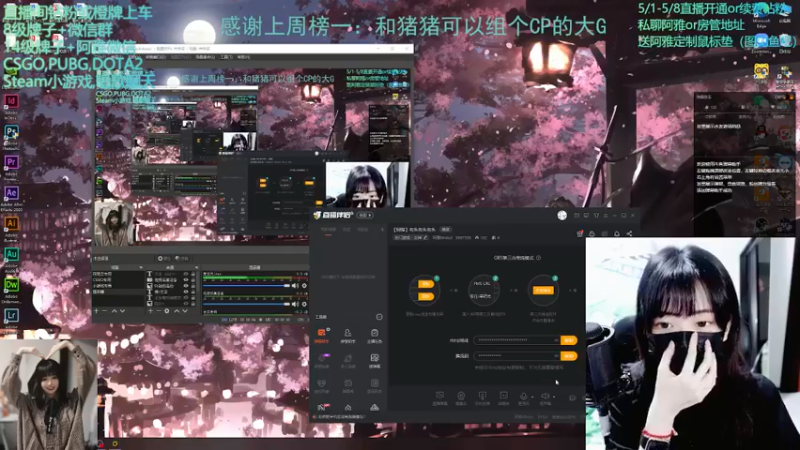800x450 pixels.
Task: Click the speaker icon in 直播伴侣 bottom bar
Action: pyautogui.click(x=545, y=396)
